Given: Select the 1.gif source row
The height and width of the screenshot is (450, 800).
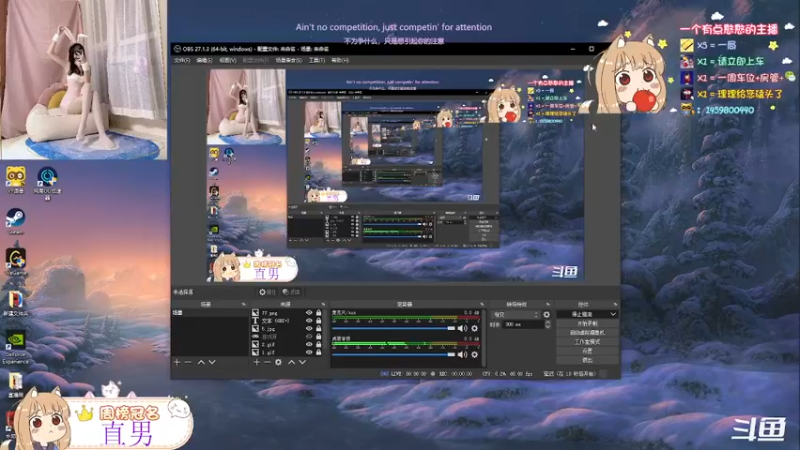Looking at the screenshot, I should tap(287, 352).
